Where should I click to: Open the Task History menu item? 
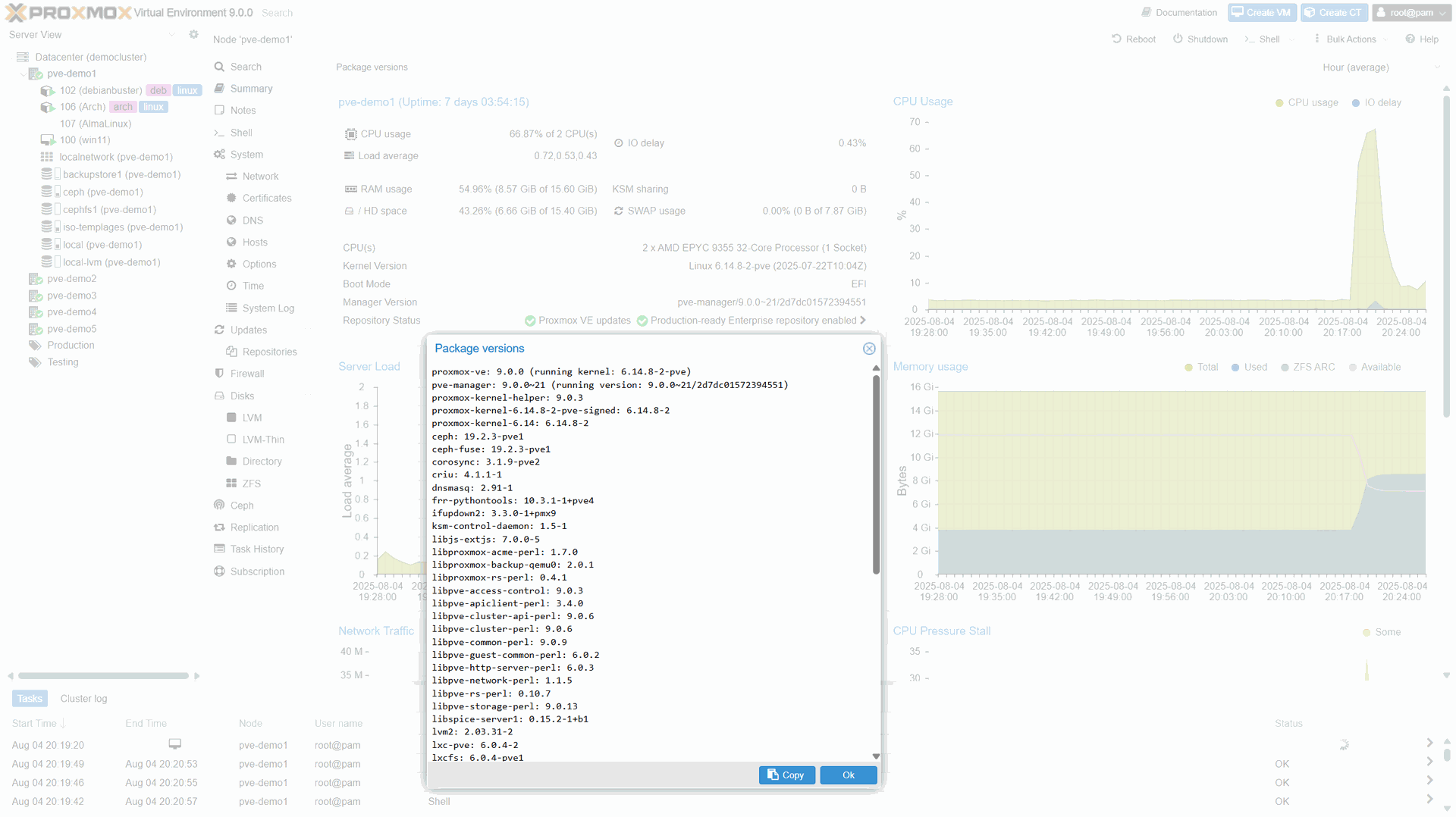point(256,549)
